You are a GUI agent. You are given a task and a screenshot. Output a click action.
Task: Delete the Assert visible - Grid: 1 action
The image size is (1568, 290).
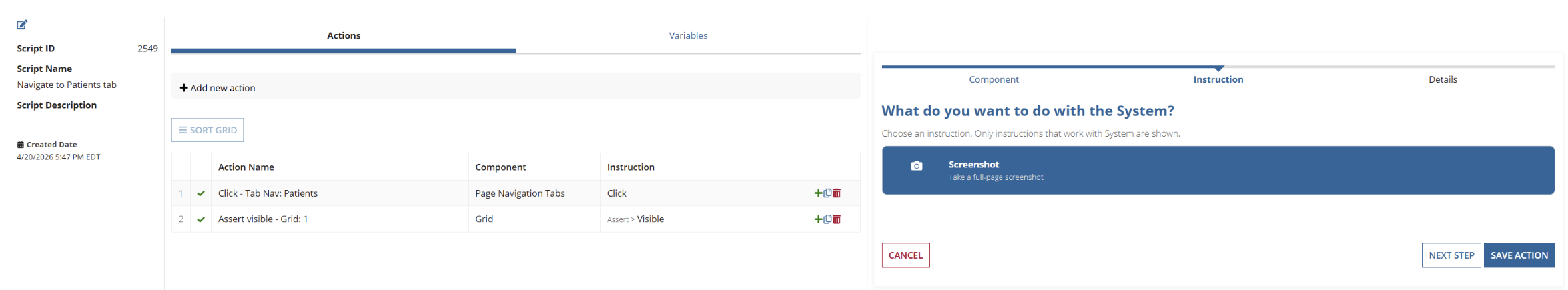[837, 219]
